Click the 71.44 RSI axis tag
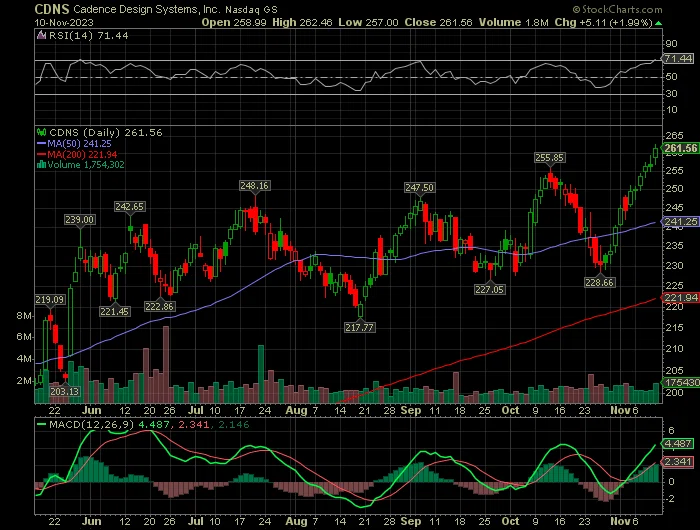This screenshot has height=530, width=700. point(678,58)
